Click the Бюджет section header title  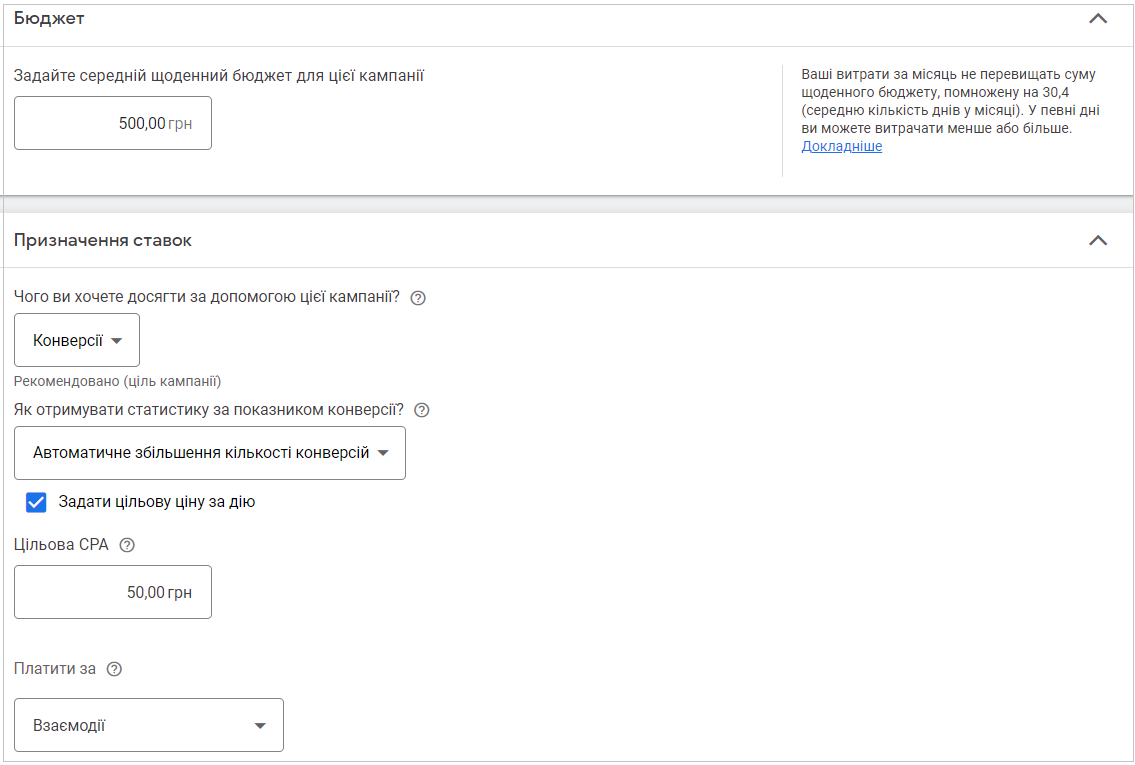point(49,19)
